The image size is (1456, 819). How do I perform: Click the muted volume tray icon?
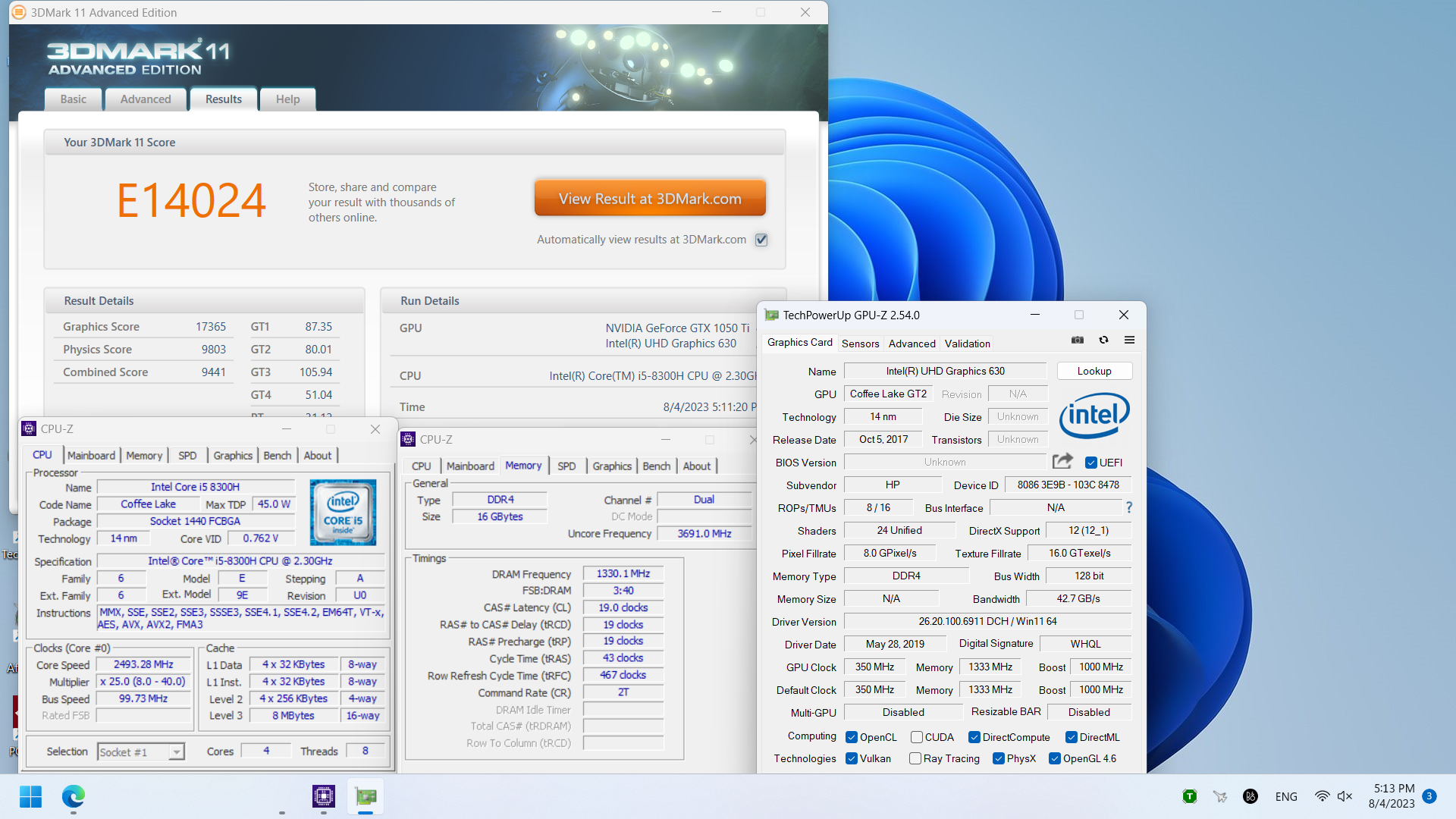click(x=1345, y=796)
